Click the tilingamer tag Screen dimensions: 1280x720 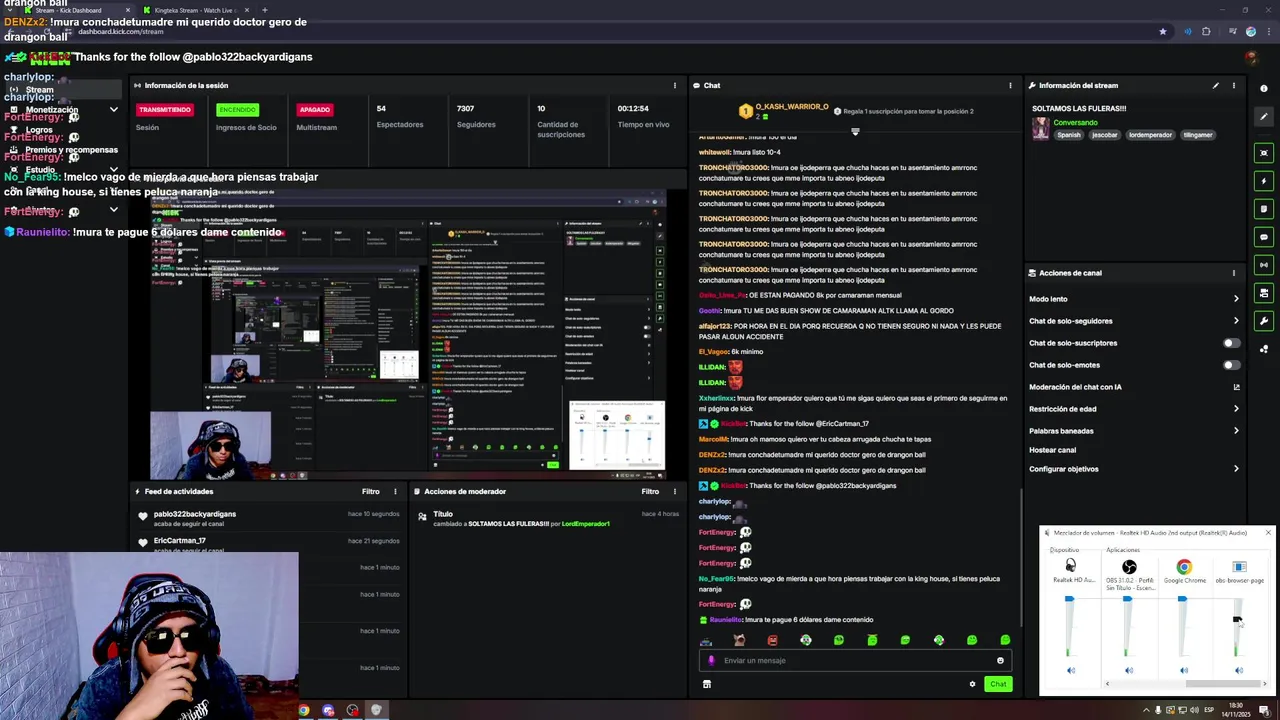(1198, 135)
